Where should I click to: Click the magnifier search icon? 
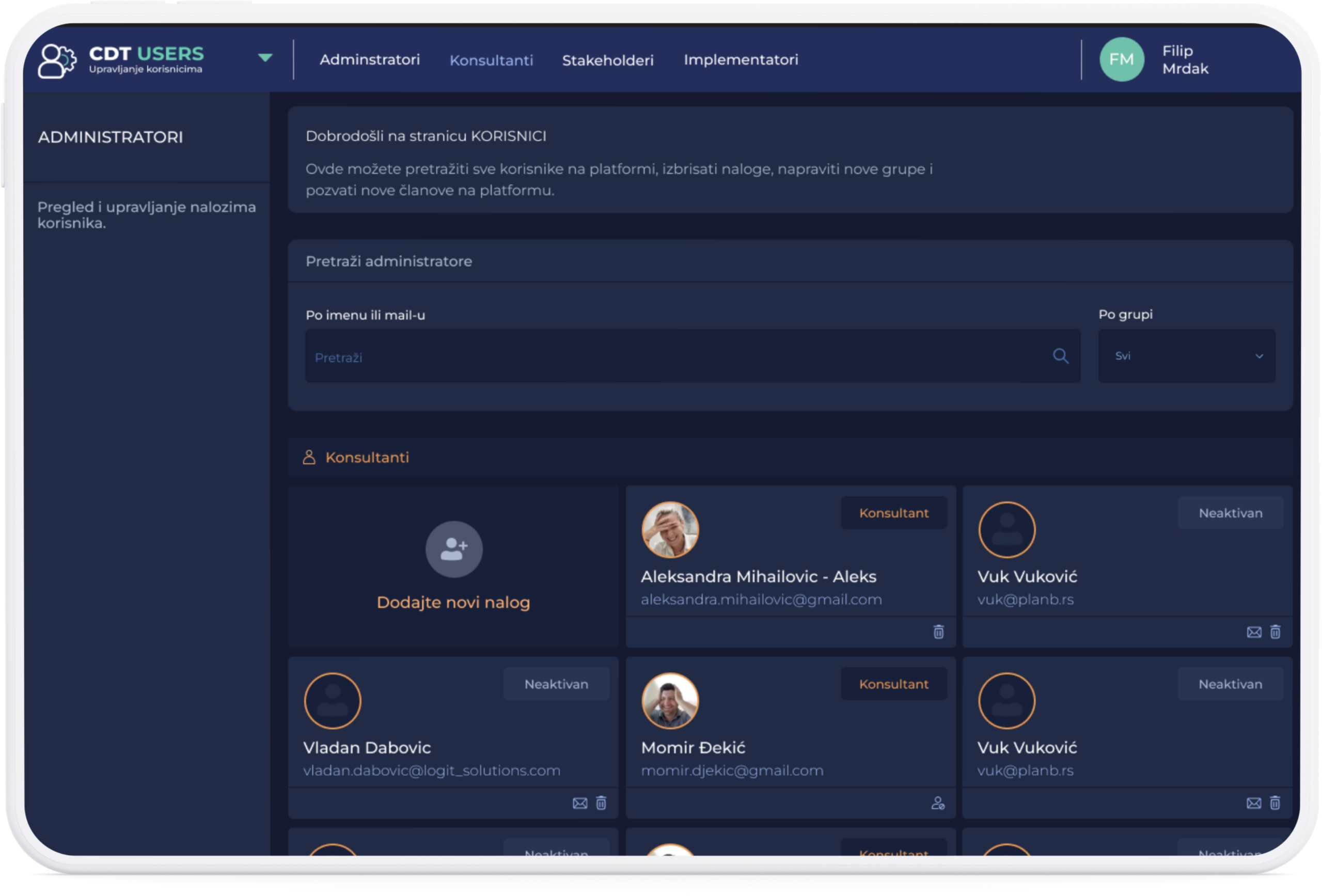point(1060,356)
